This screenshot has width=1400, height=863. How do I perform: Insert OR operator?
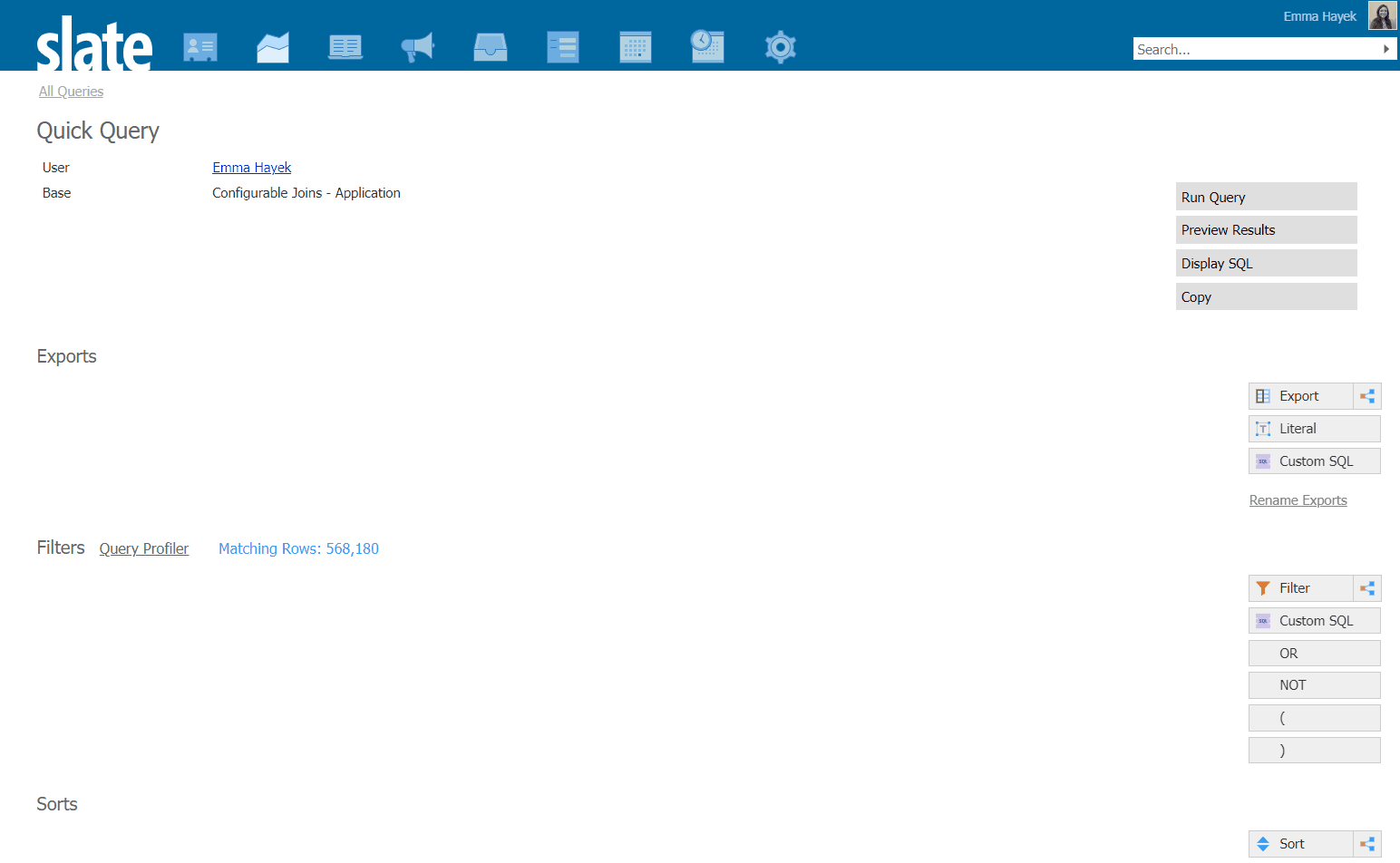click(1315, 654)
